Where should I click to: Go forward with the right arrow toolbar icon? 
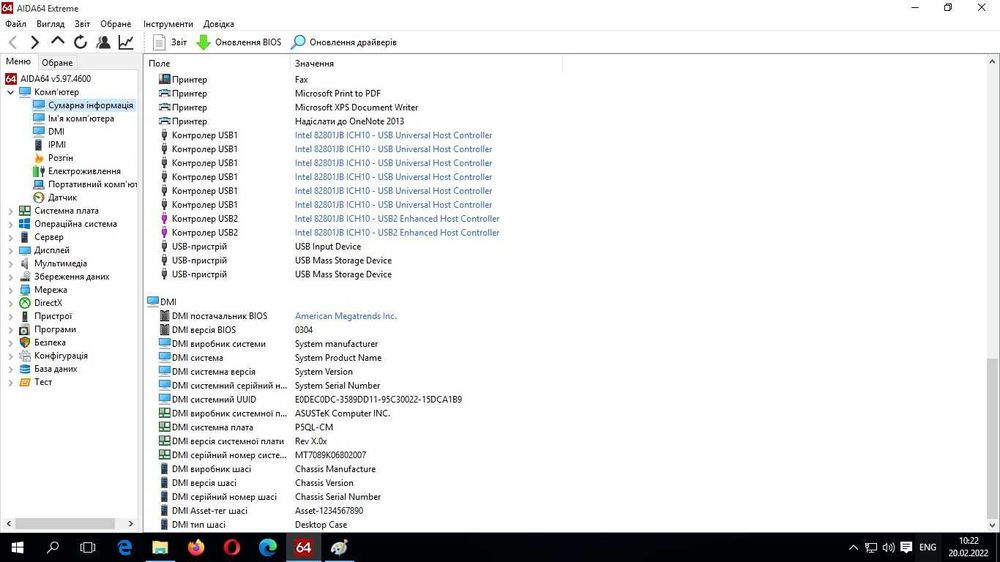click(x=34, y=42)
